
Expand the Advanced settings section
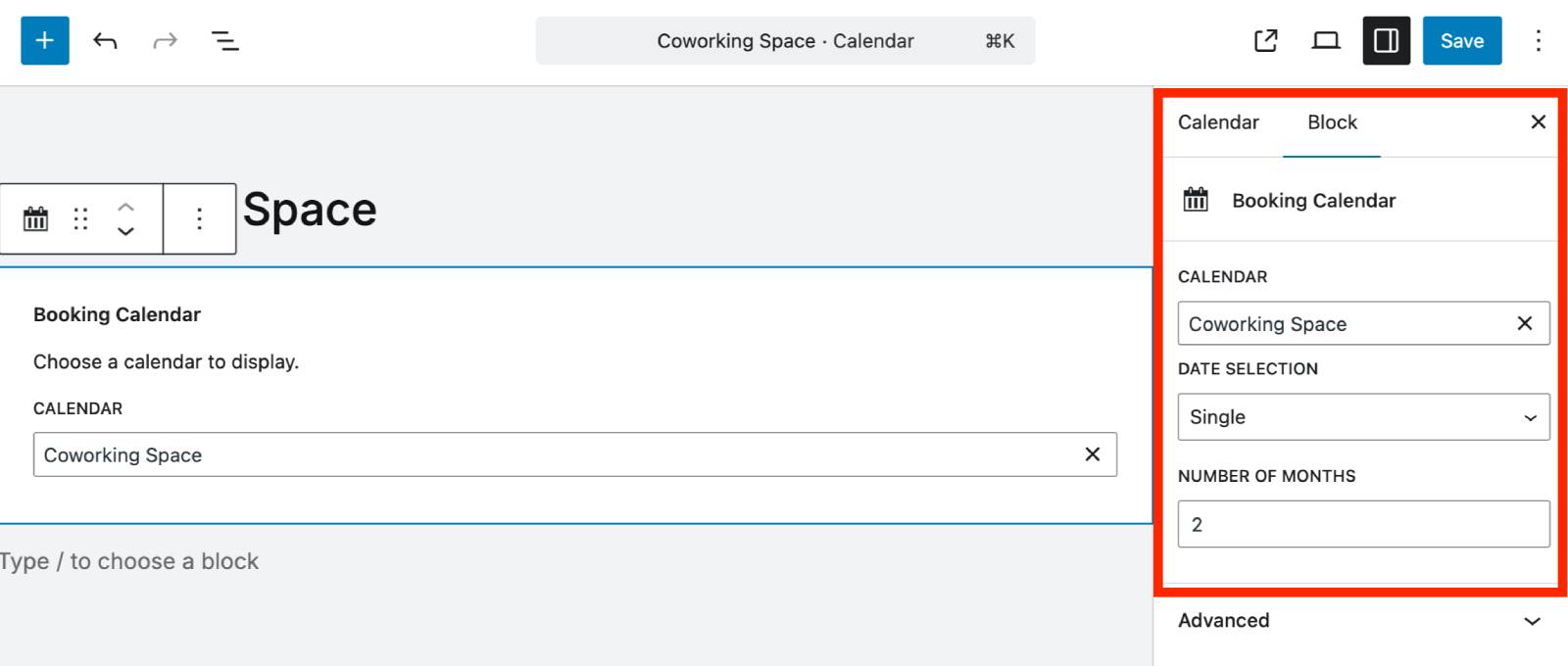point(1359,621)
